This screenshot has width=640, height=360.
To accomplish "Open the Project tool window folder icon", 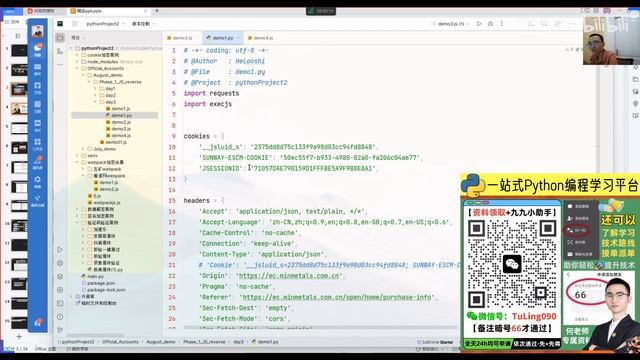I will point(60,38).
